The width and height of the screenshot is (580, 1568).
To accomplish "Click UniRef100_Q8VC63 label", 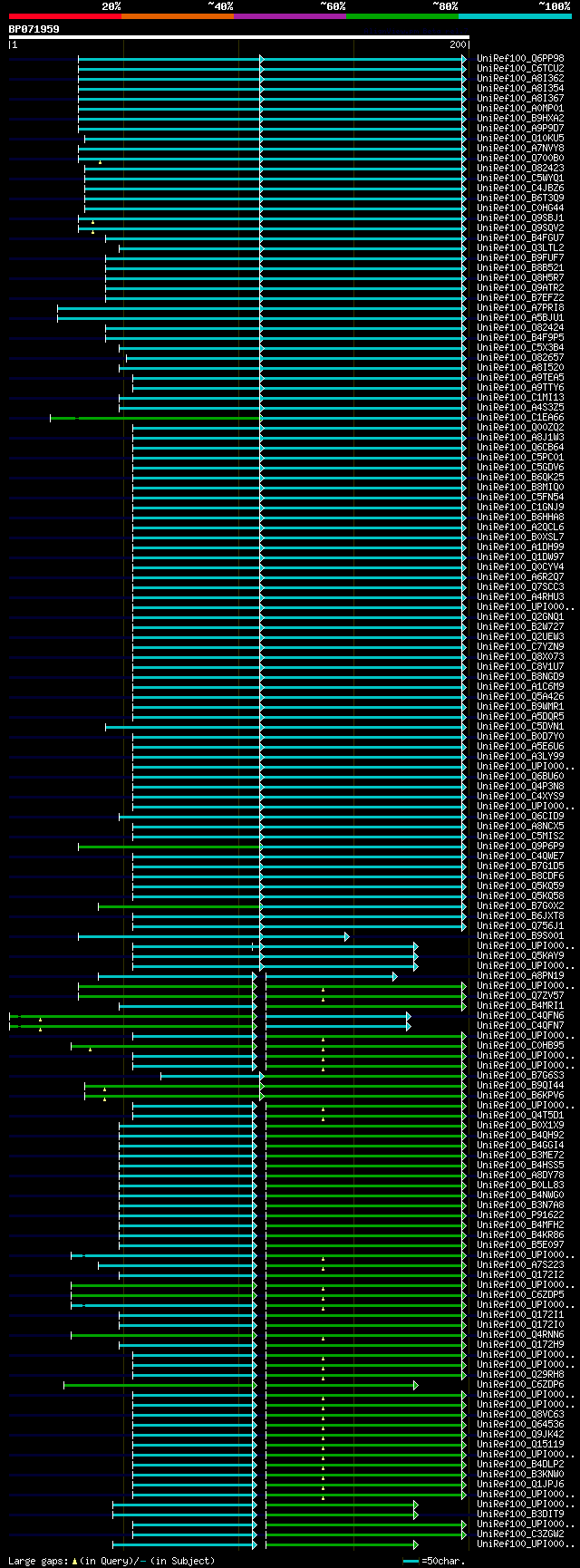I will (520, 1414).
